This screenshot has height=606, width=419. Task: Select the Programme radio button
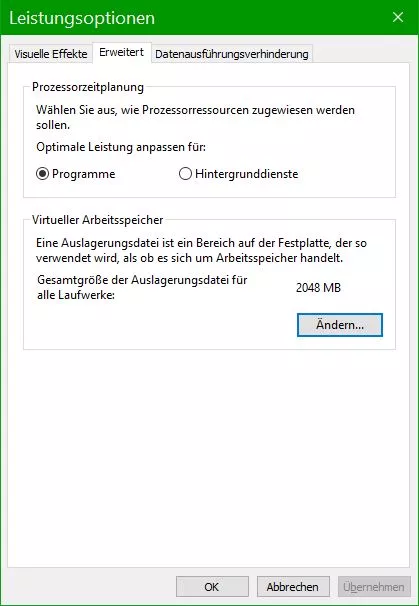pos(43,174)
